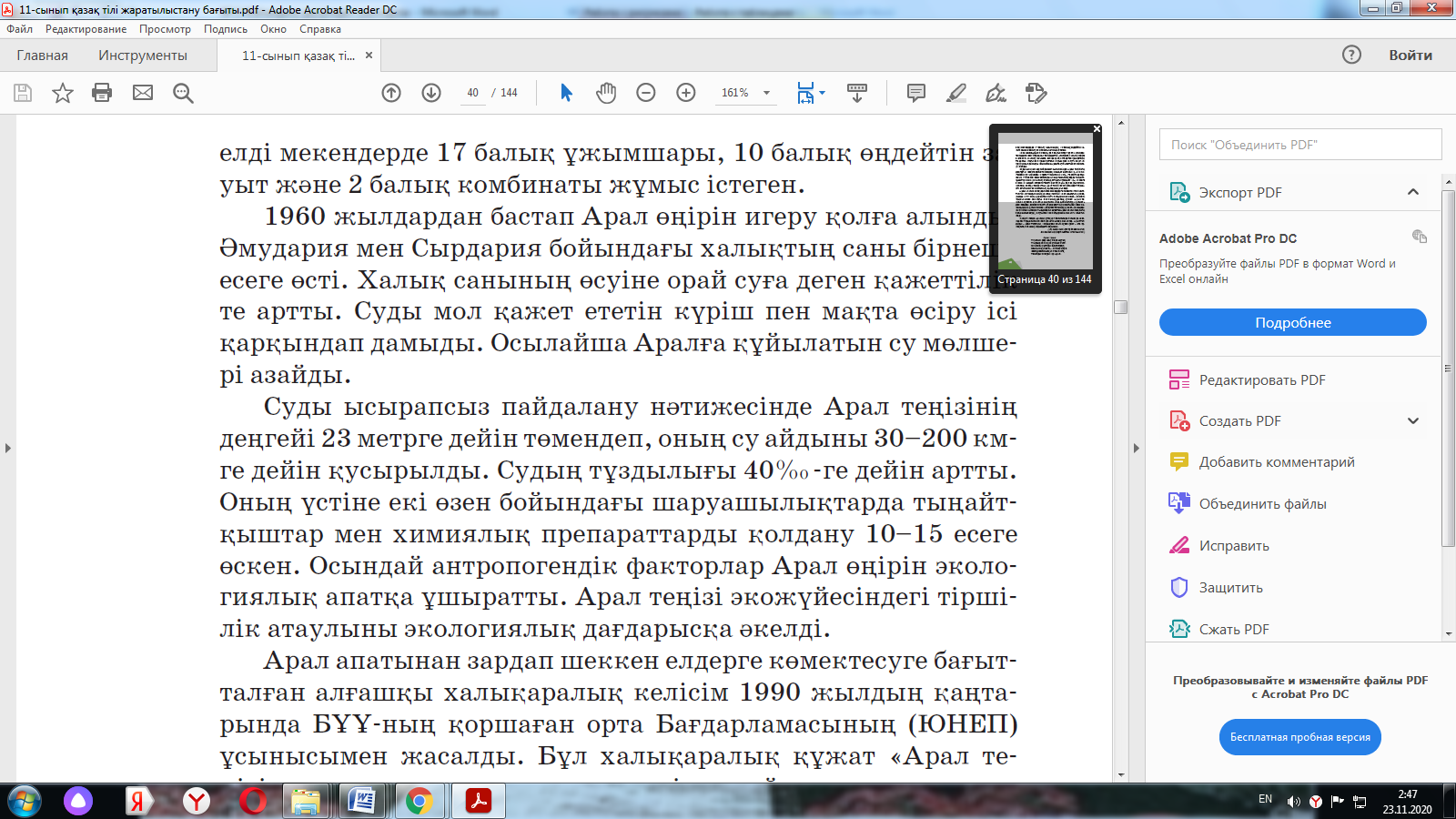Image resolution: width=1456 pixels, height=819 pixels.
Task: Bookmark the document with the star icon
Action: coord(63,93)
